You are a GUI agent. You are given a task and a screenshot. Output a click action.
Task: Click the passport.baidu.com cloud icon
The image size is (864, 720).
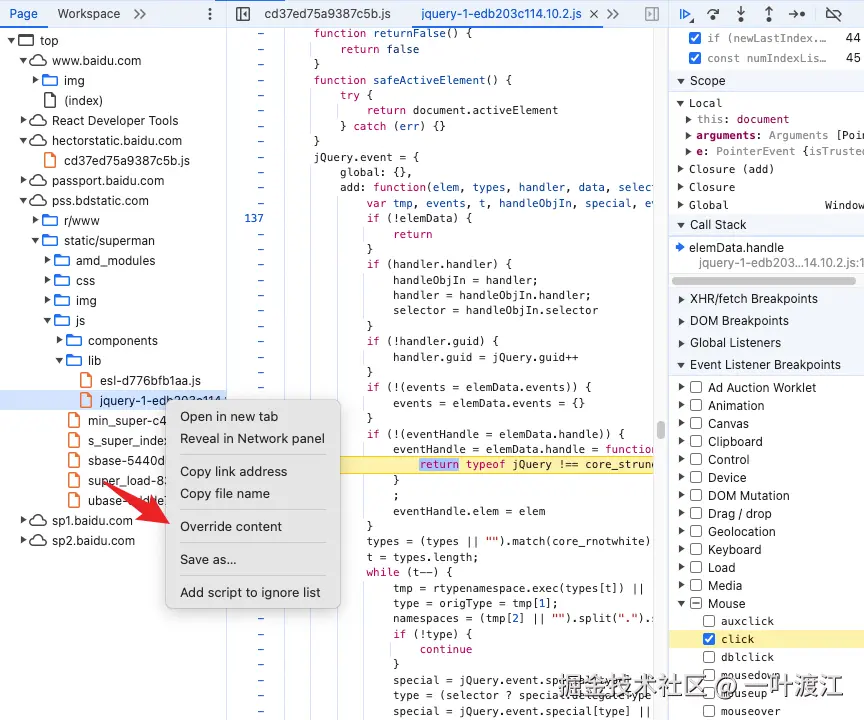point(38,180)
